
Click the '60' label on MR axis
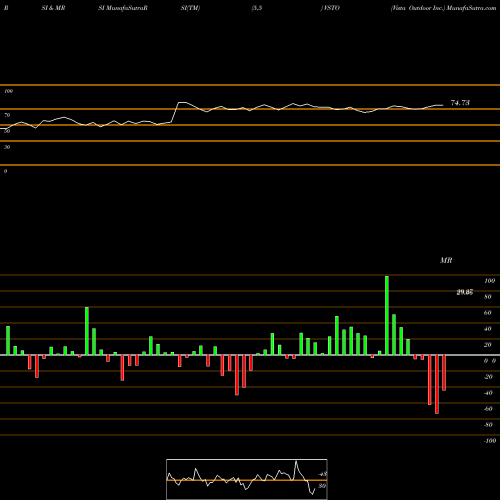pyautogui.click(x=488, y=313)
